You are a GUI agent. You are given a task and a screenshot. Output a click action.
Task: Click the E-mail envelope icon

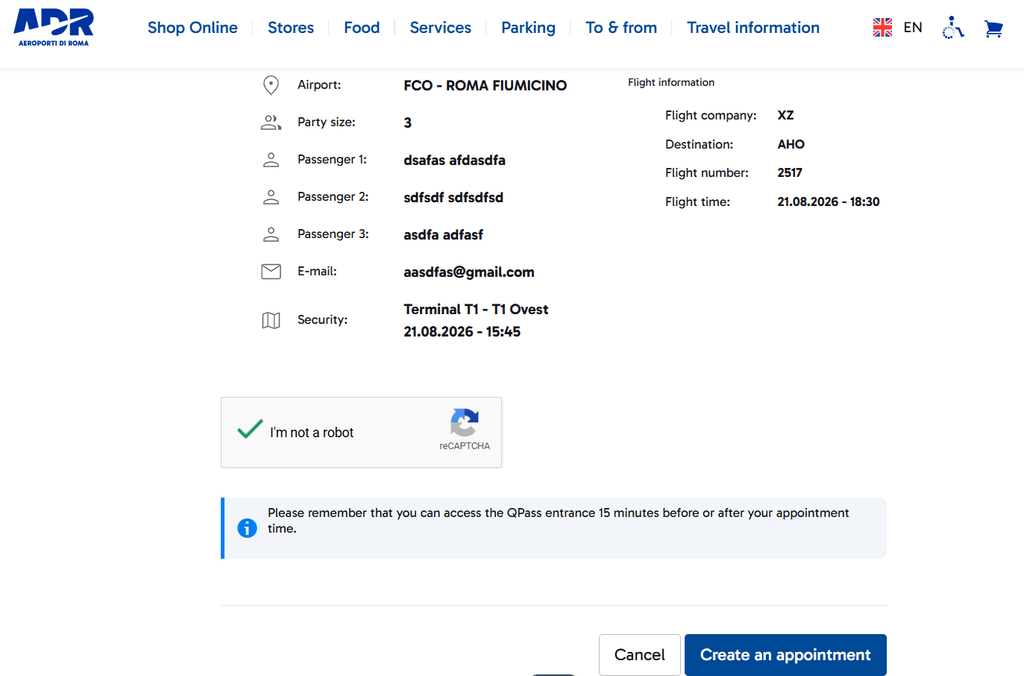coord(271,271)
